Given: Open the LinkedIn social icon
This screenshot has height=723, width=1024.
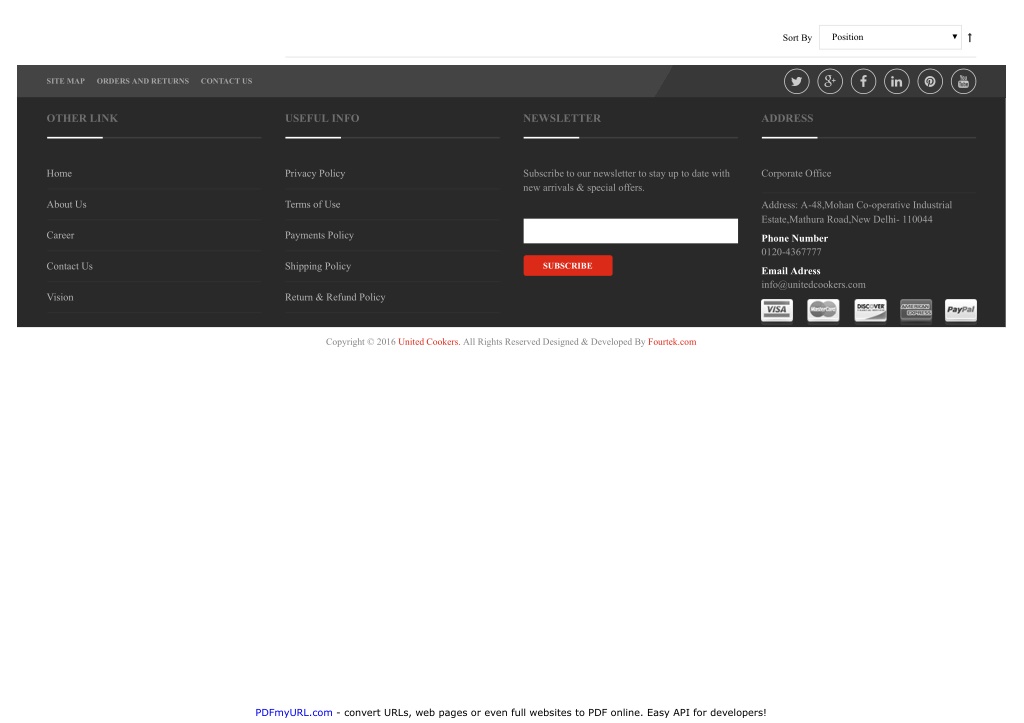Looking at the screenshot, I should pos(896,82).
